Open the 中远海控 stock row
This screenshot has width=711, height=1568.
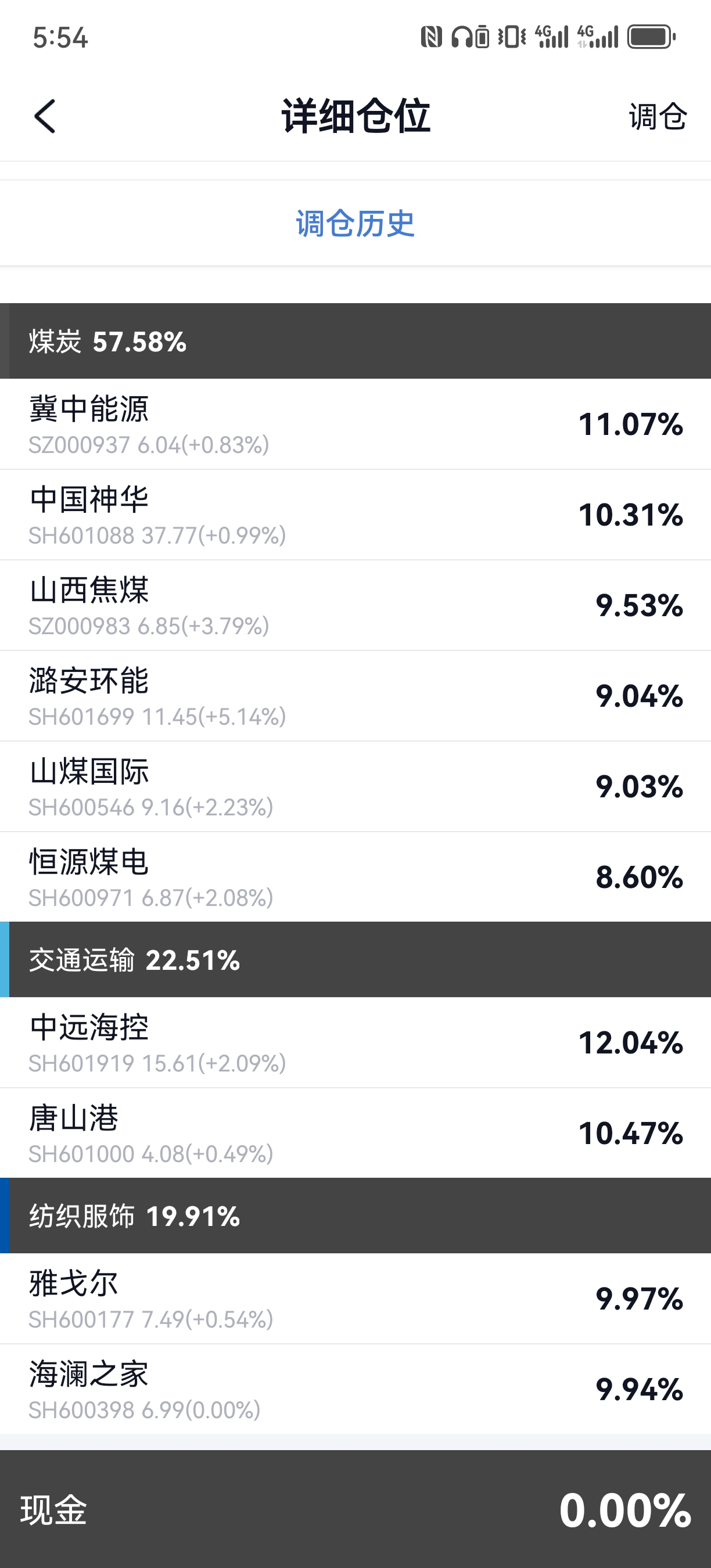pos(355,1042)
